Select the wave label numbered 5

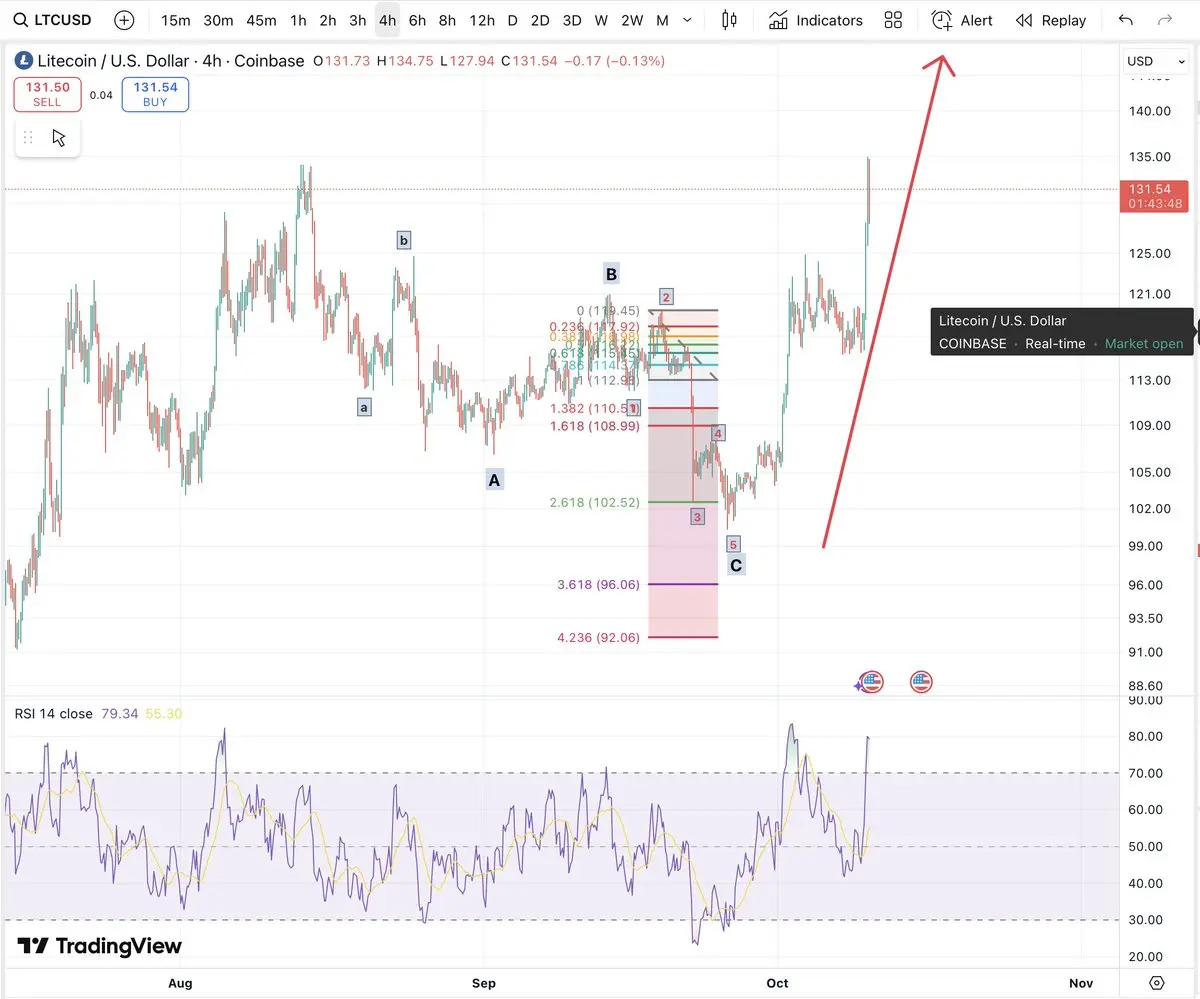pyautogui.click(x=733, y=544)
